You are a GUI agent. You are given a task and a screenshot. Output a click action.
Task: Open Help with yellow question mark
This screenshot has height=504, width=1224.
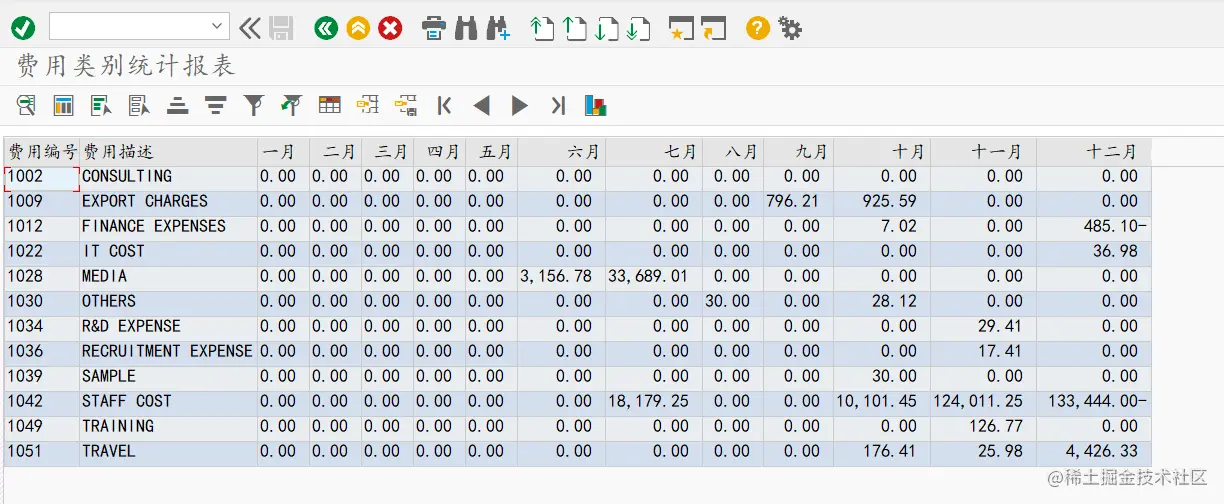pos(758,28)
